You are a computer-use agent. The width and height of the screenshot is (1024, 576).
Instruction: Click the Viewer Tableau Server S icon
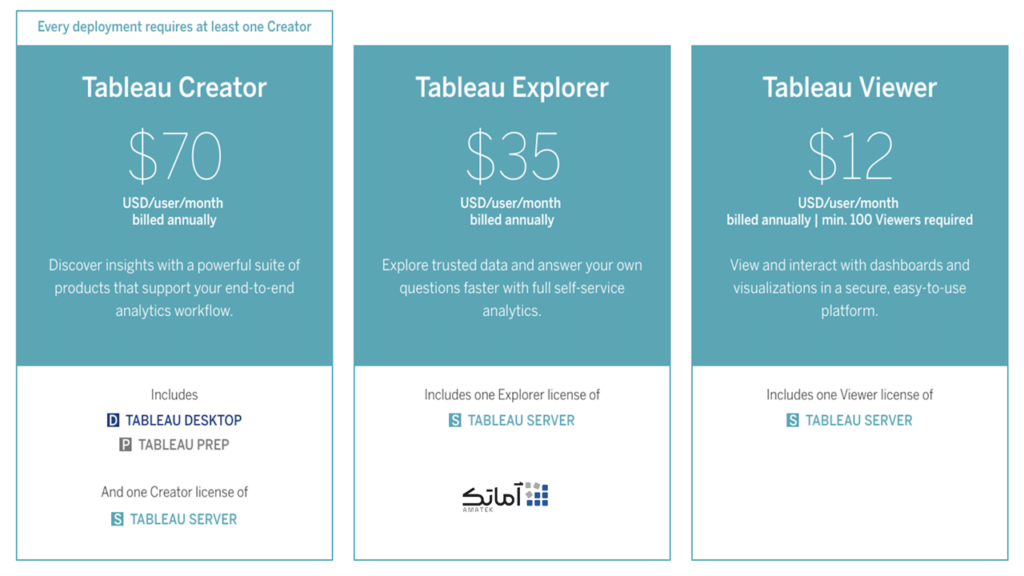point(792,421)
